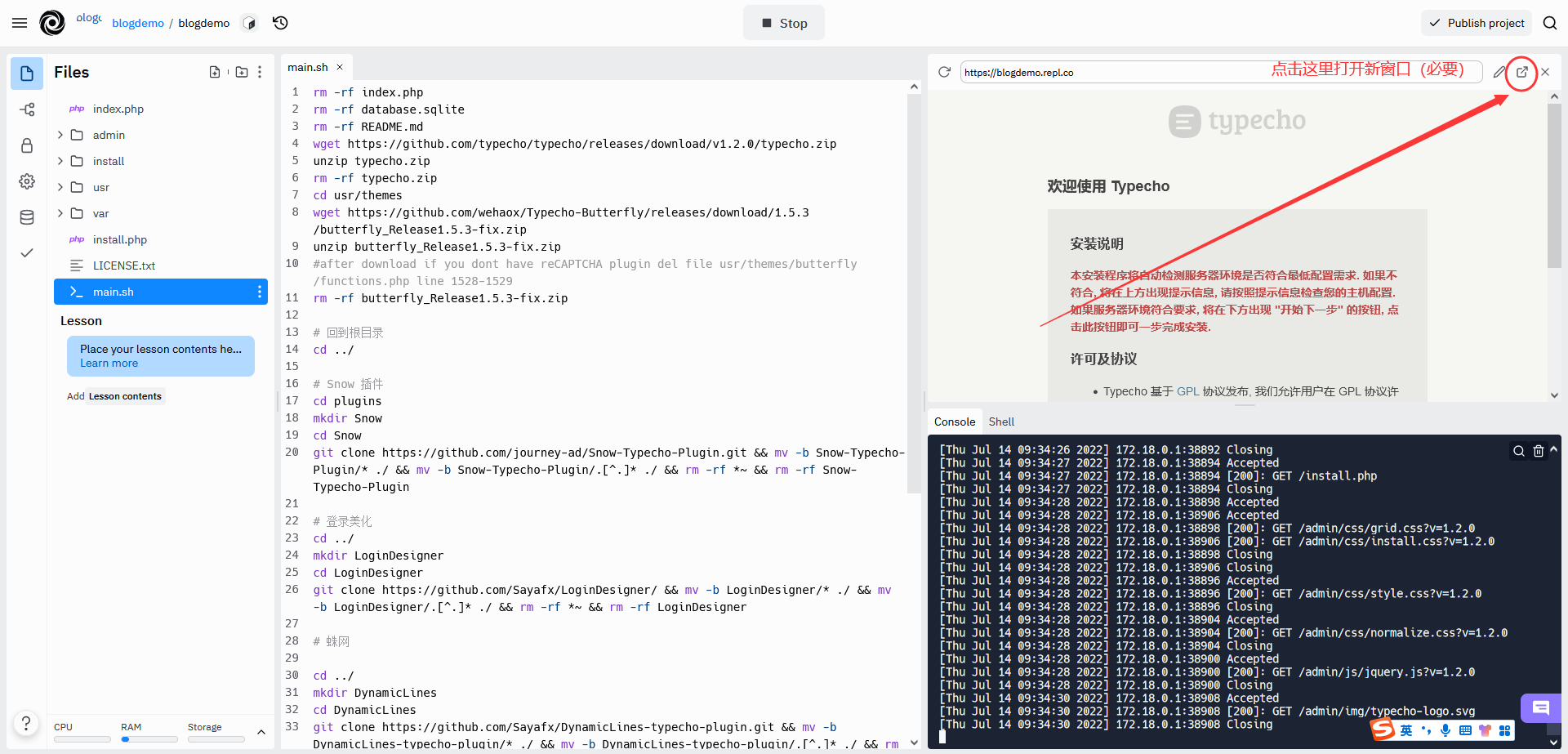
Task: Open the preview in a new window
Action: pyautogui.click(x=1522, y=72)
